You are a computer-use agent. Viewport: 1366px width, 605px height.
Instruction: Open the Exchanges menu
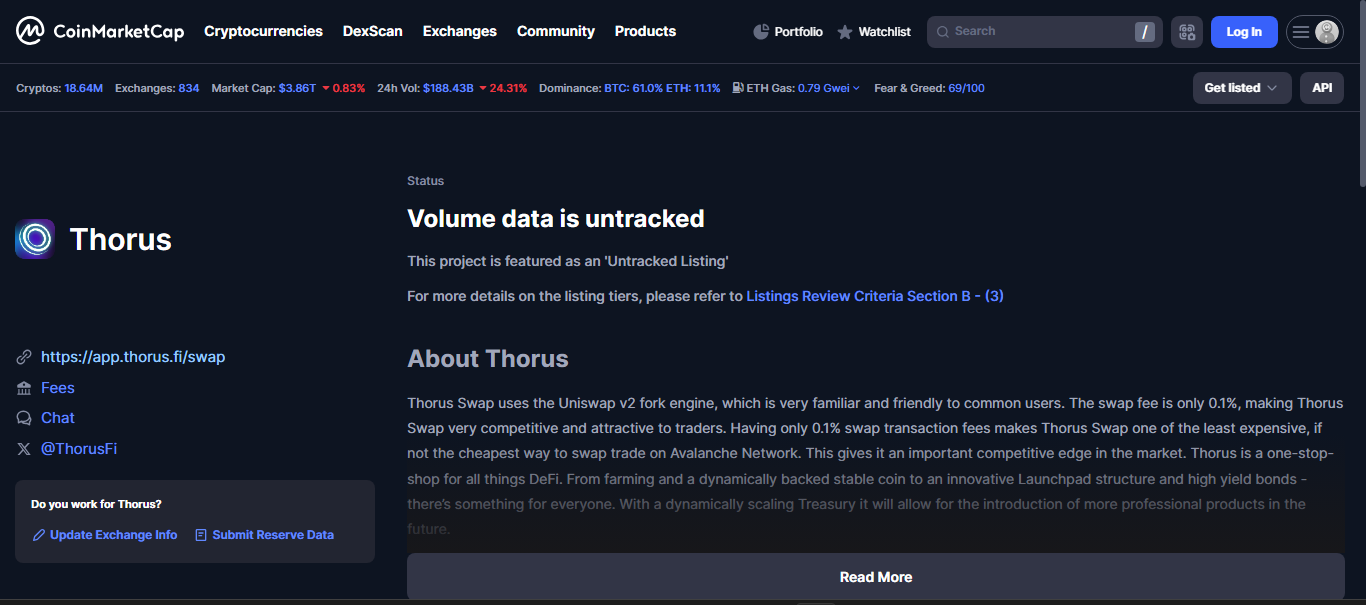click(x=460, y=31)
